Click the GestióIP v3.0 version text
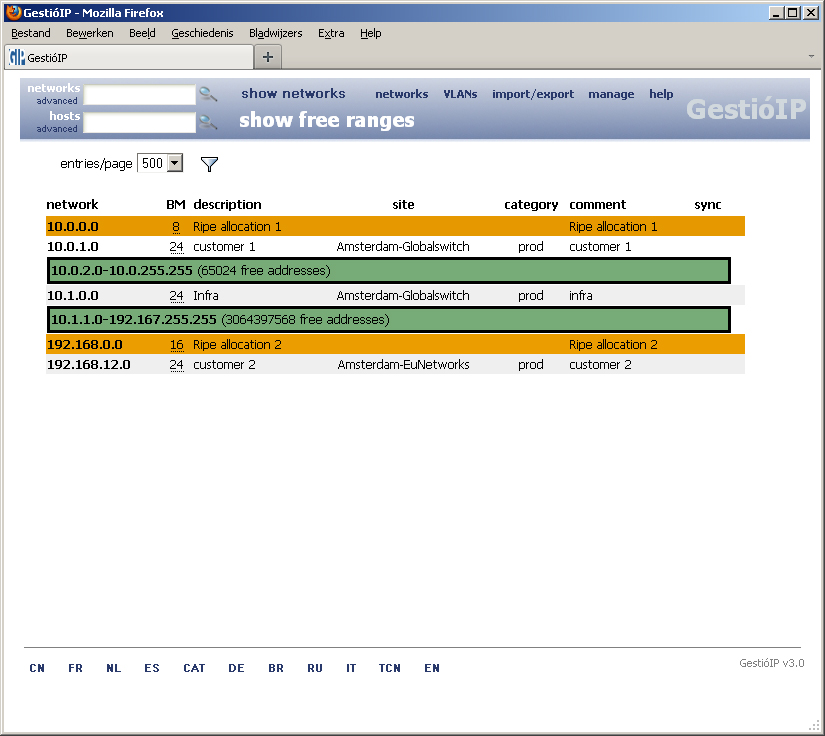This screenshot has height=736, width=825. coord(771,663)
